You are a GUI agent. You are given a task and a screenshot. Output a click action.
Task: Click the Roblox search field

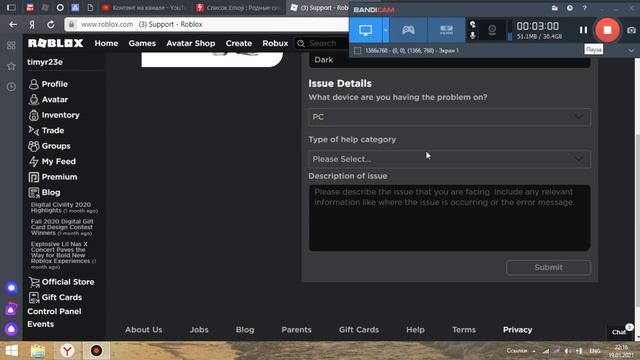322,43
